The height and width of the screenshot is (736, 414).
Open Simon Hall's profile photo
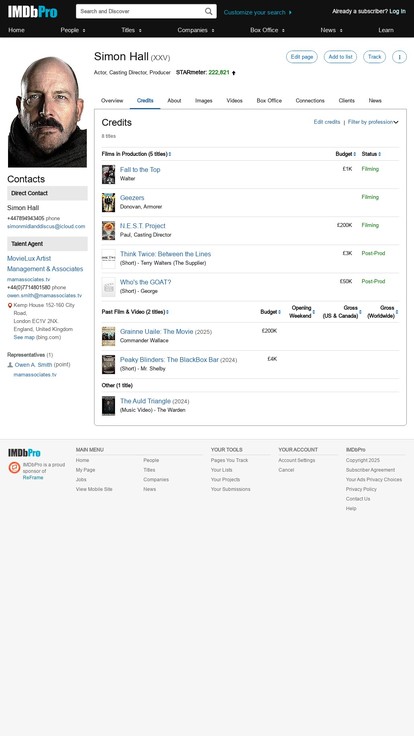coord(47,112)
